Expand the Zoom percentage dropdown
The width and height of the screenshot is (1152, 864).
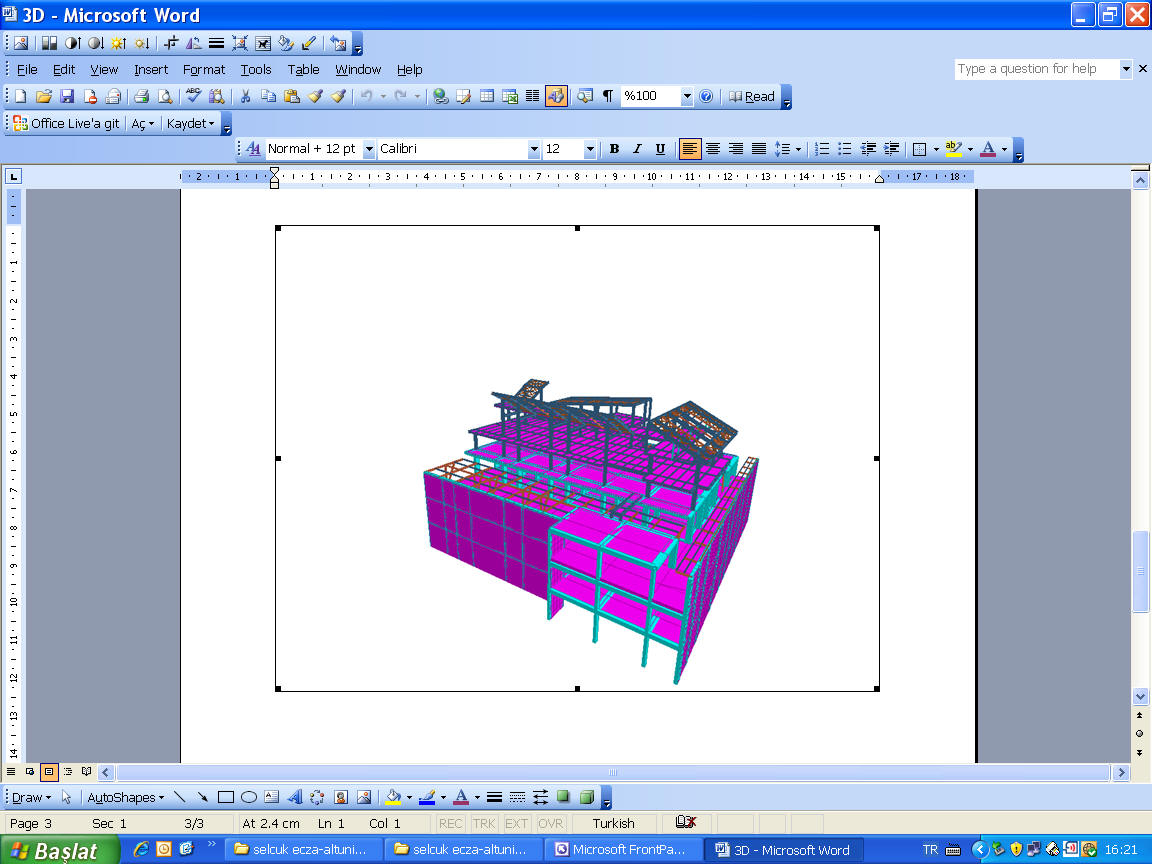coord(687,97)
